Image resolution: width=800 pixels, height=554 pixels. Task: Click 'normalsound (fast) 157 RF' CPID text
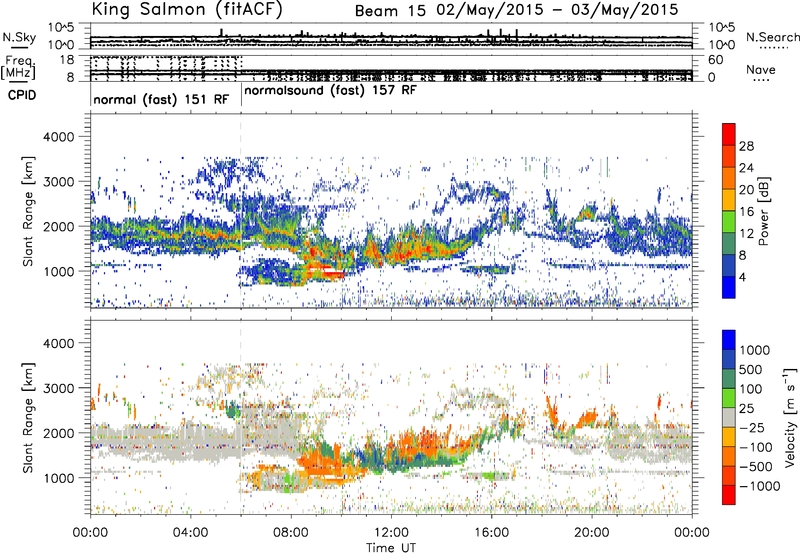[331, 91]
